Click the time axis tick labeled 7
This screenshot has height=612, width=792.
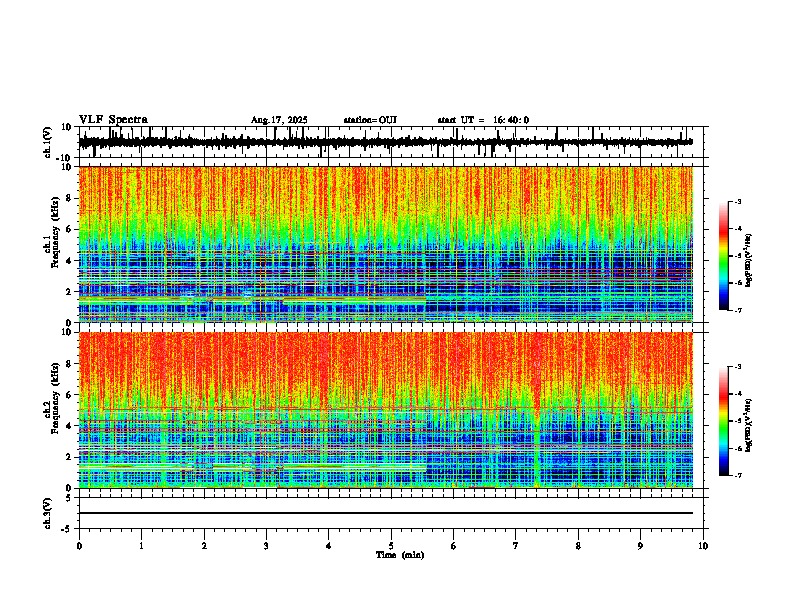[516, 546]
